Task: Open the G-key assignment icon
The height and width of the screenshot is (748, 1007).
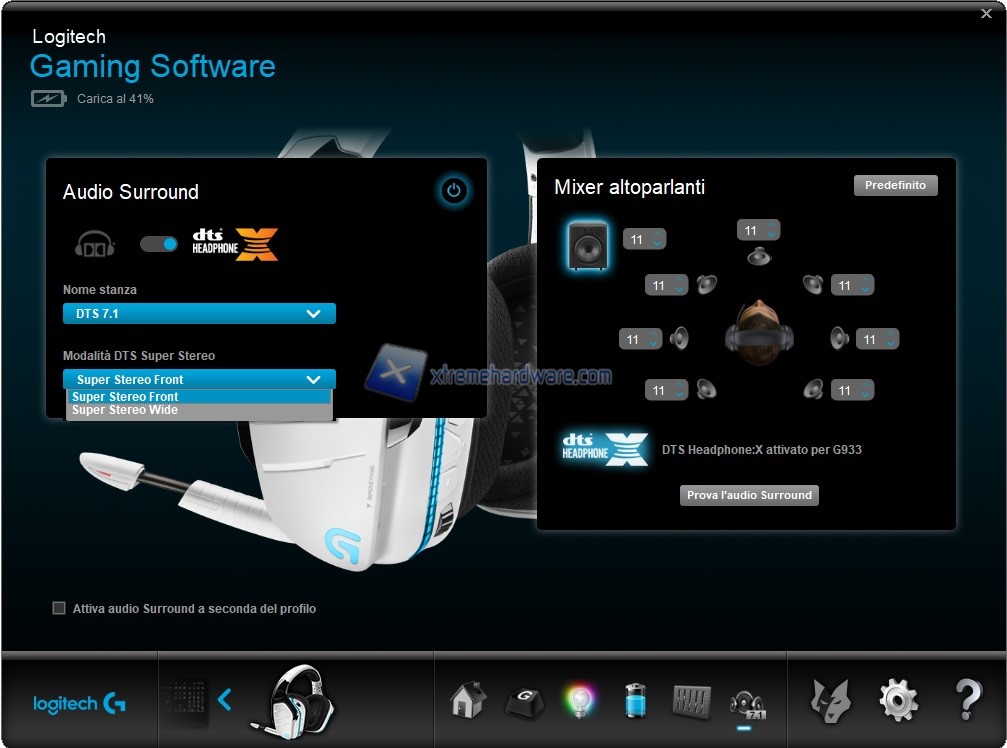Action: (523, 701)
